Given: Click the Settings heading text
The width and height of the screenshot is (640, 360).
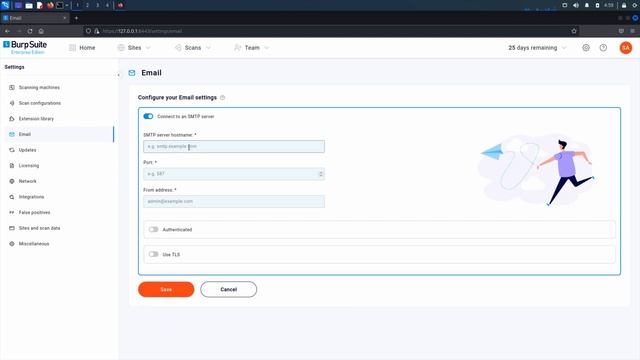Looking at the screenshot, I should pyautogui.click(x=14, y=67).
